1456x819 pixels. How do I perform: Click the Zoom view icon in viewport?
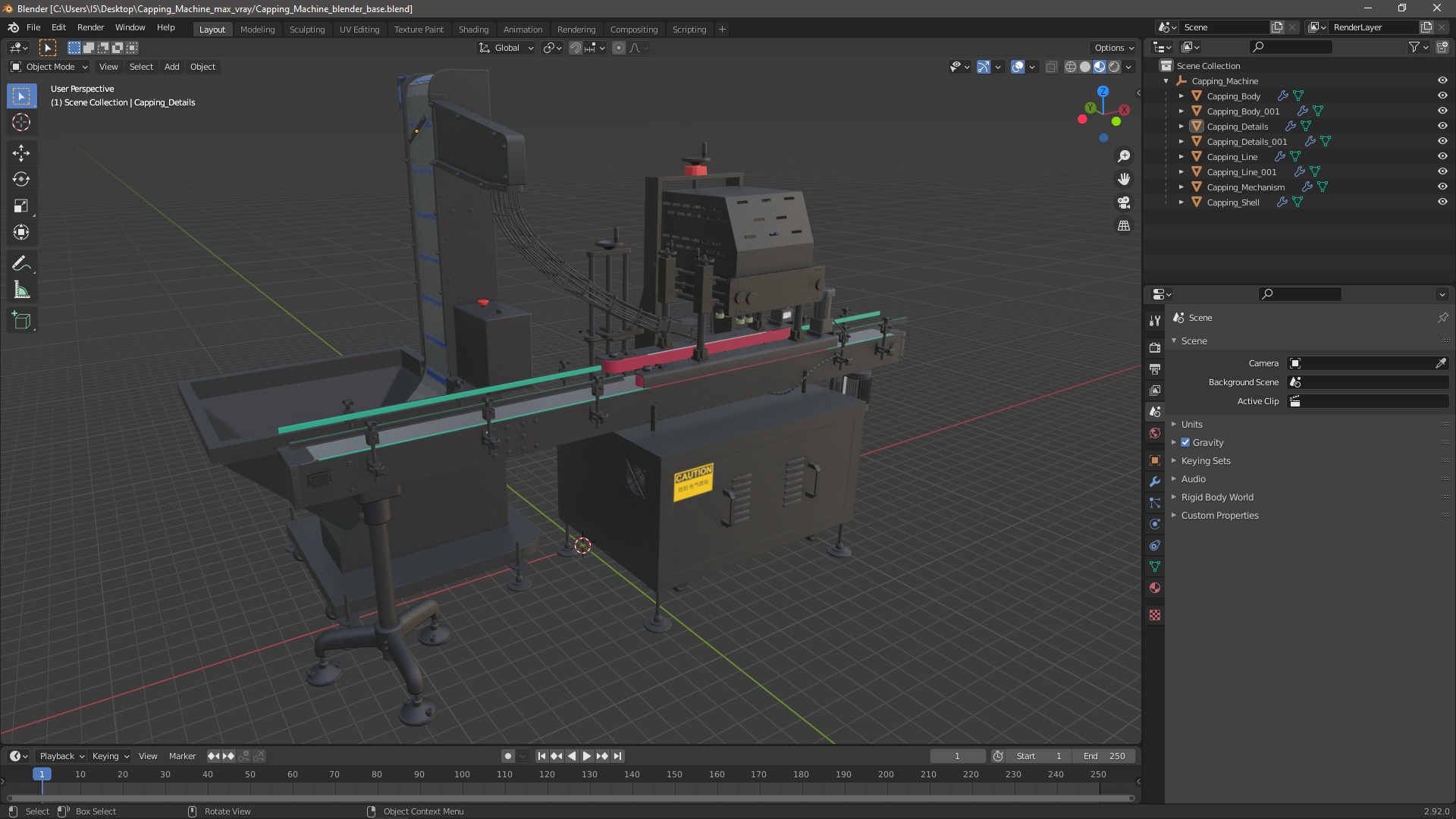1124,156
